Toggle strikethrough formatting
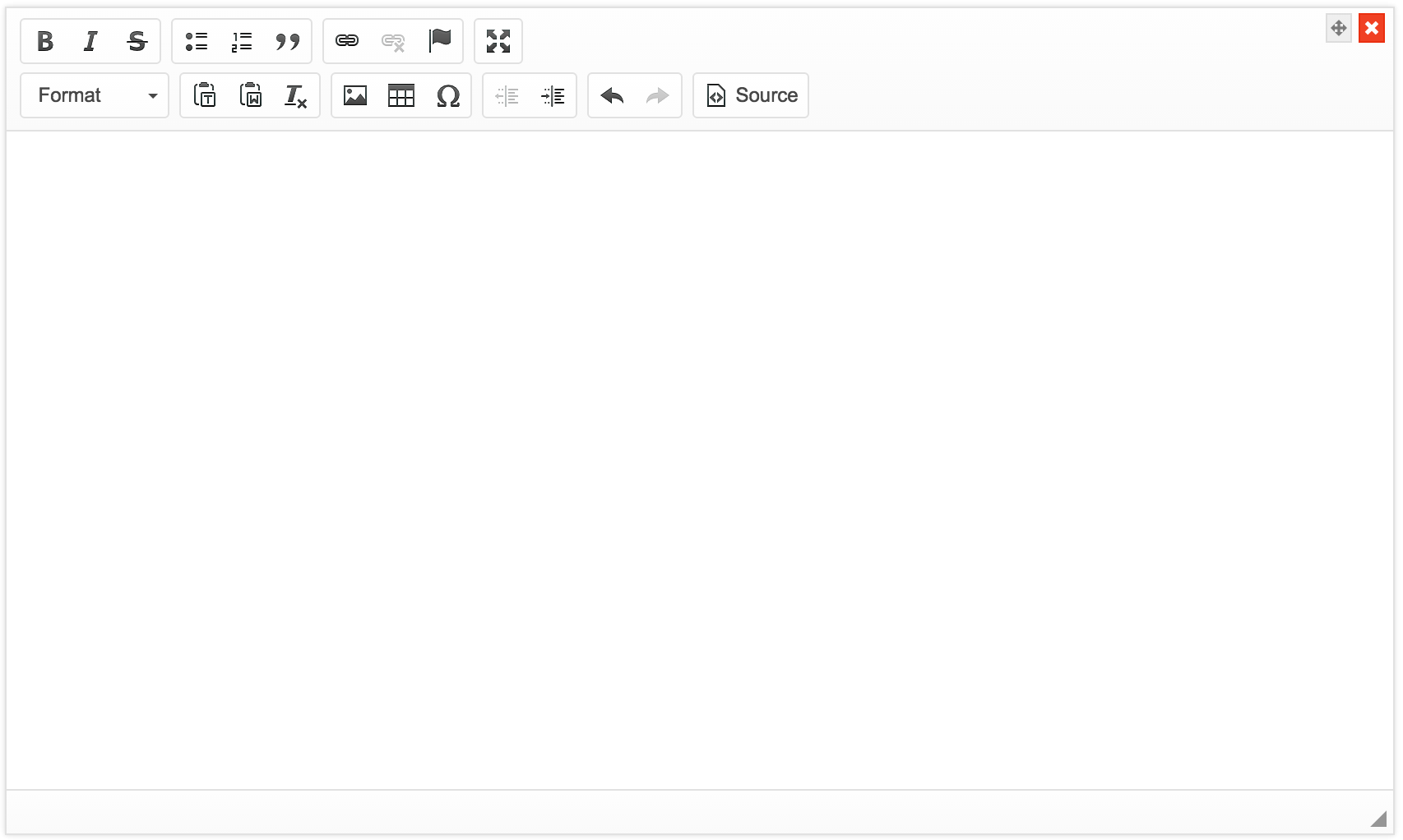 pos(137,41)
